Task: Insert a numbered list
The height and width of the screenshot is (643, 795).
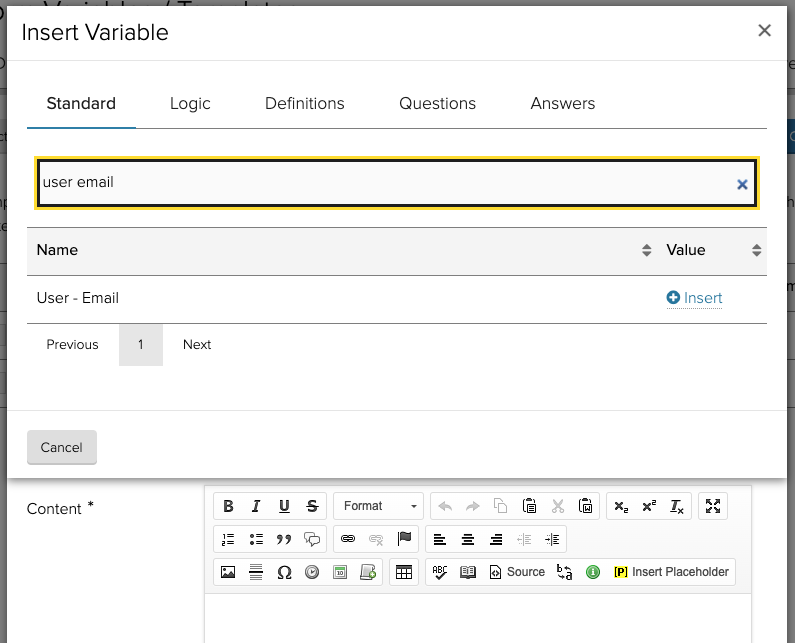Action: [x=228, y=539]
